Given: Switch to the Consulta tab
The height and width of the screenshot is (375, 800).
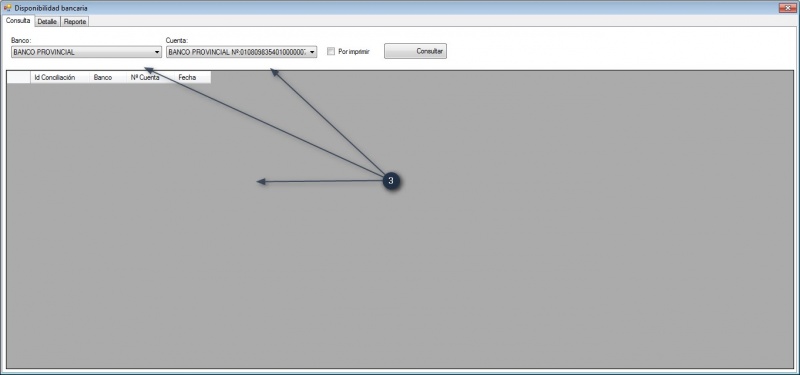Looking at the screenshot, I should tap(18, 21).
